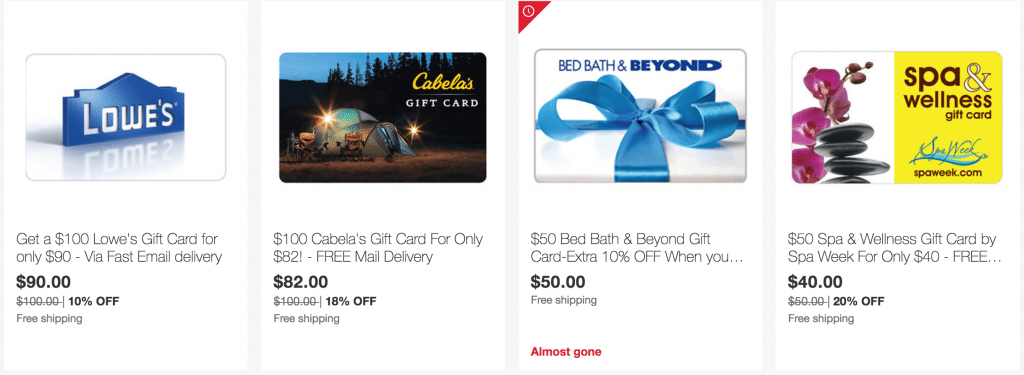
Task: Open the $50 Spa & Wellness title link
Action: [x=895, y=248]
